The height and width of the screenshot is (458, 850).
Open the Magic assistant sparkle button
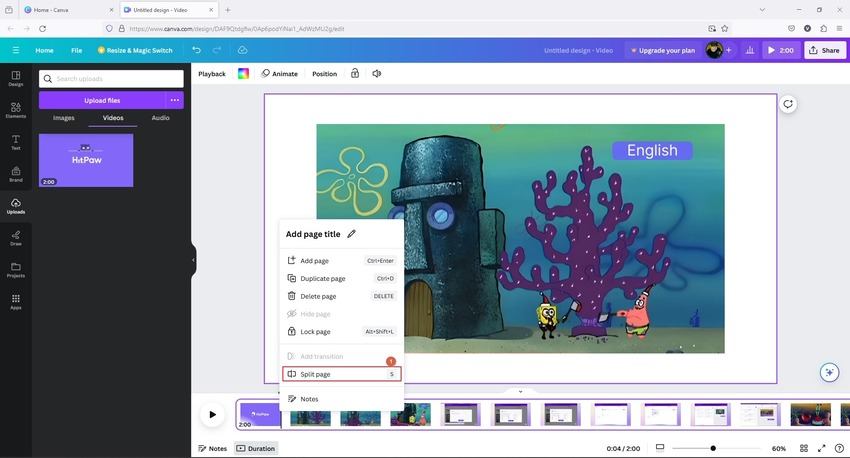tap(829, 372)
